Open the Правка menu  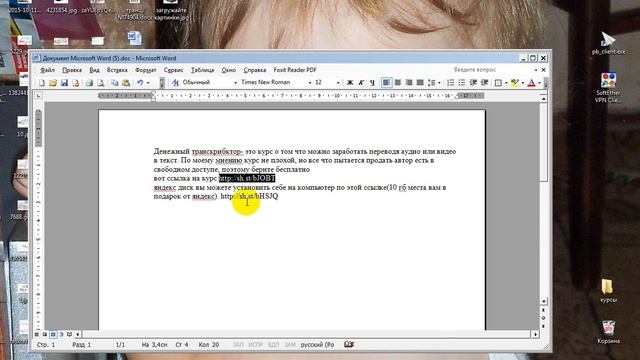[72, 70]
